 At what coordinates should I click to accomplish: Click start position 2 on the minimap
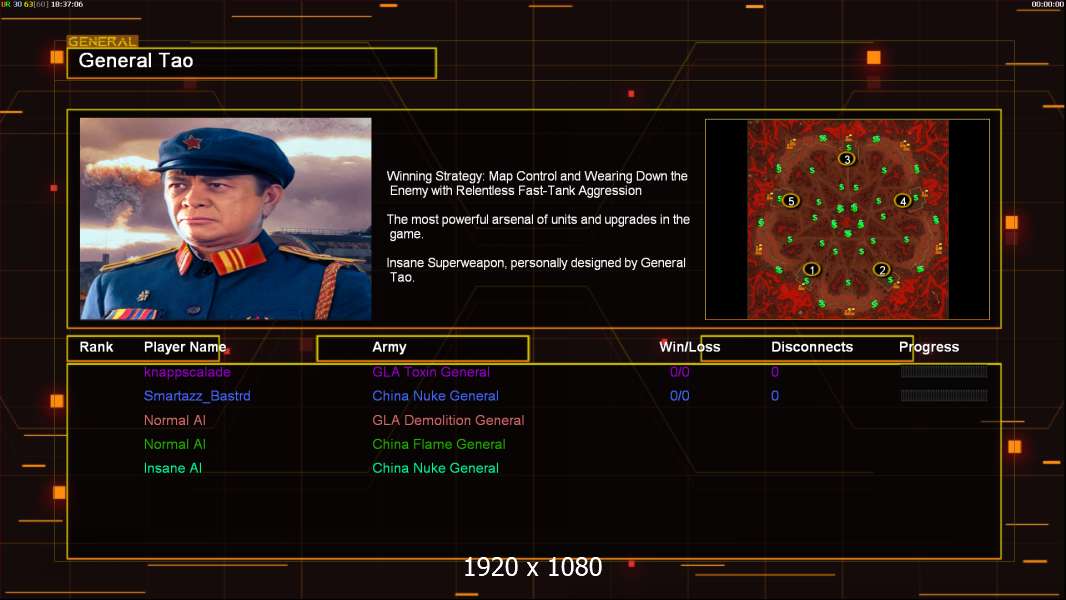click(x=882, y=269)
